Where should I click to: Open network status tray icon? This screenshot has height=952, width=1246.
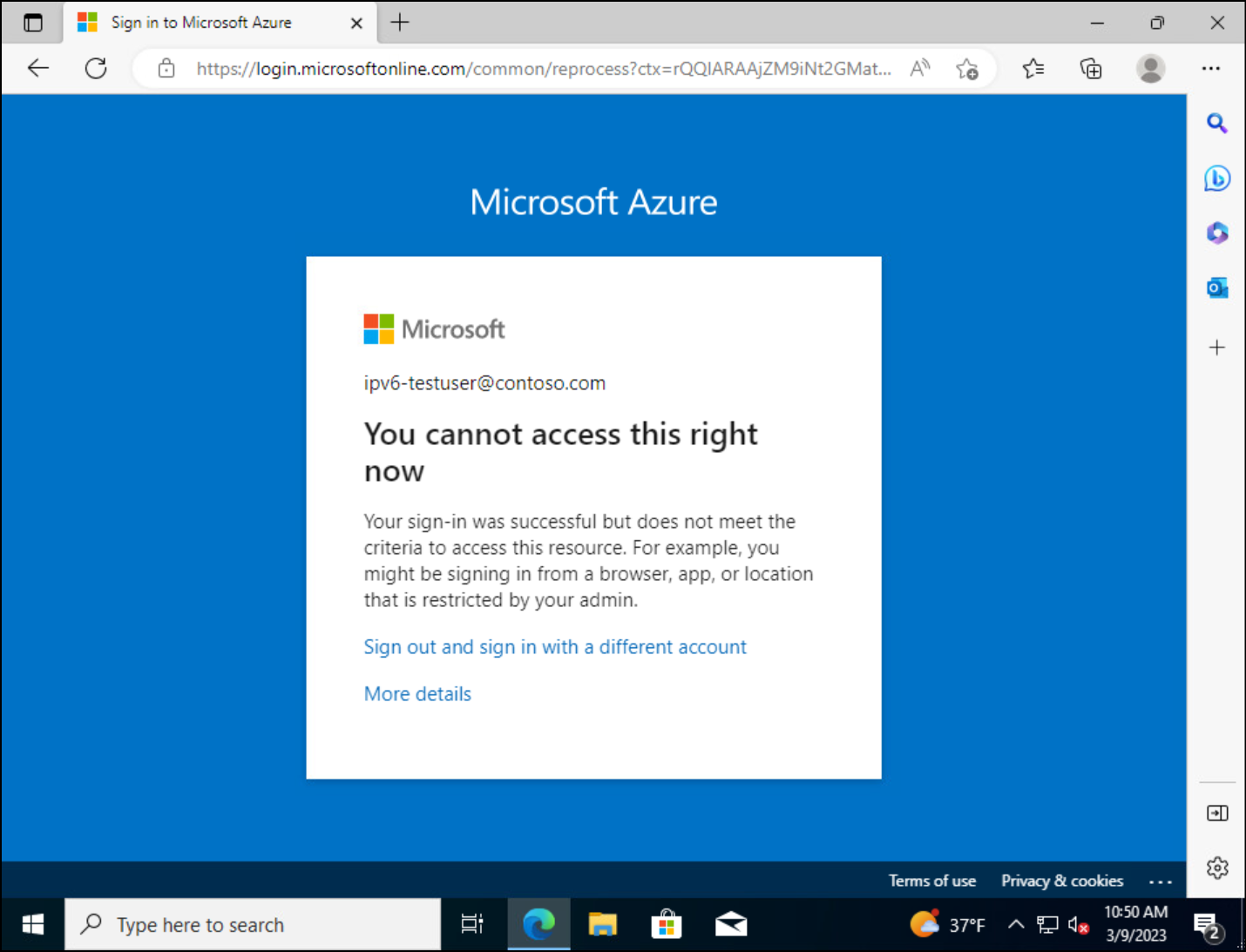[x=1047, y=925]
